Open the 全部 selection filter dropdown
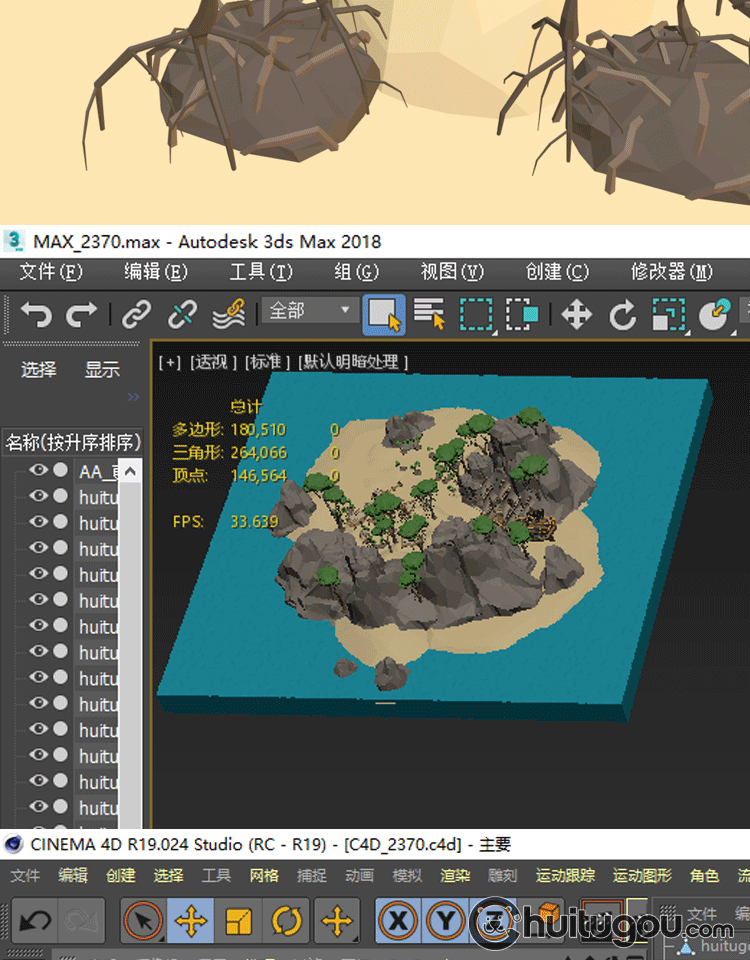Image resolution: width=750 pixels, height=960 pixels. (x=309, y=311)
